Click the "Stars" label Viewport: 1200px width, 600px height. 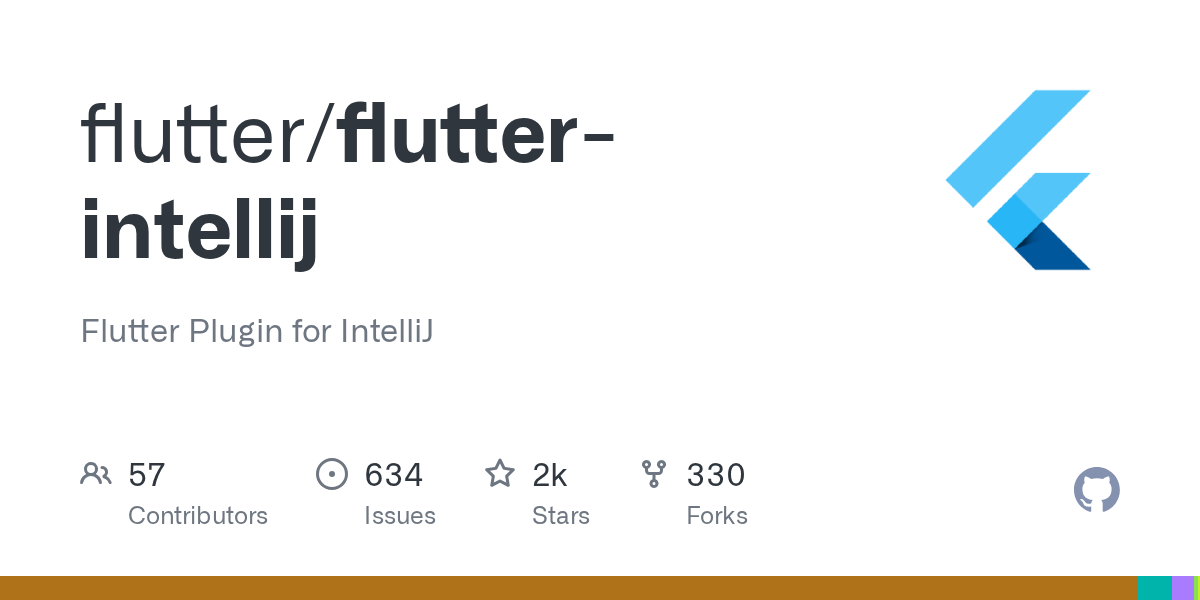[561, 516]
